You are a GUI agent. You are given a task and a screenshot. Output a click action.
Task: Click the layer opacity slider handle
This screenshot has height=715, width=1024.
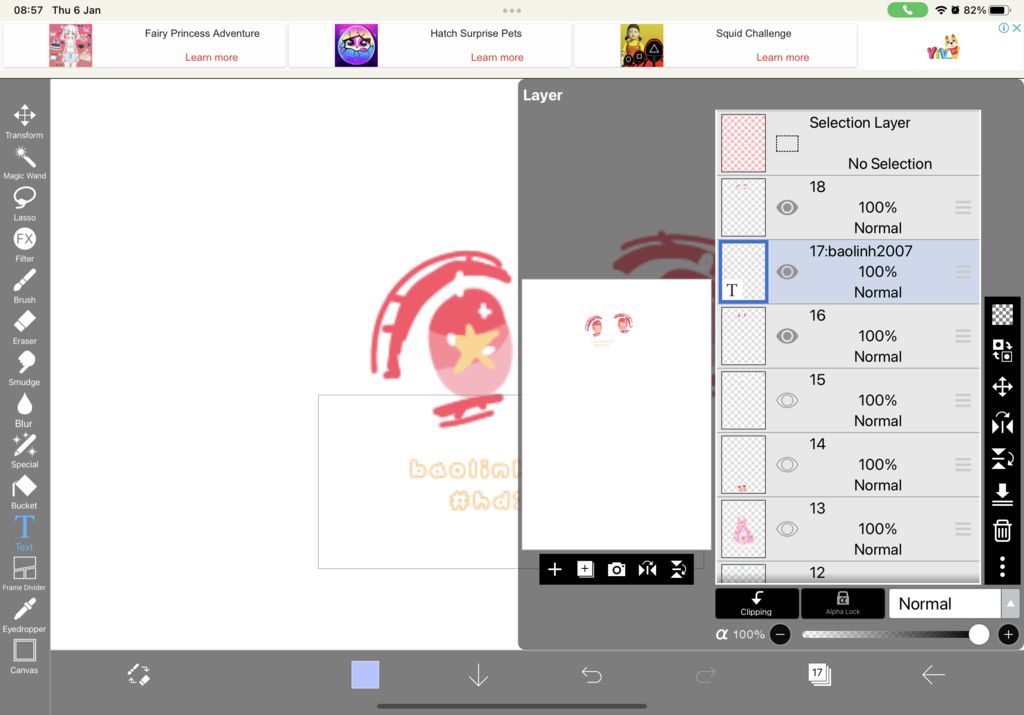(x=978, y=634)
